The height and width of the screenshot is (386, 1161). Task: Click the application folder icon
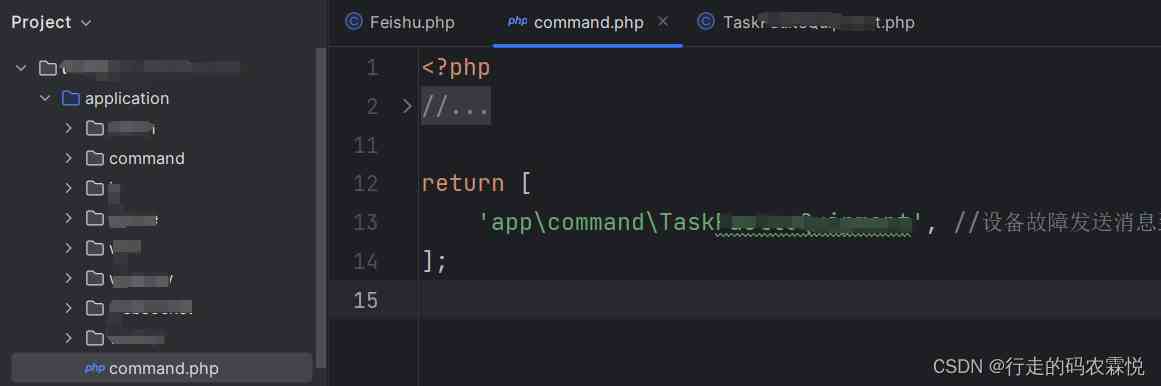click(x=71, y=99)
